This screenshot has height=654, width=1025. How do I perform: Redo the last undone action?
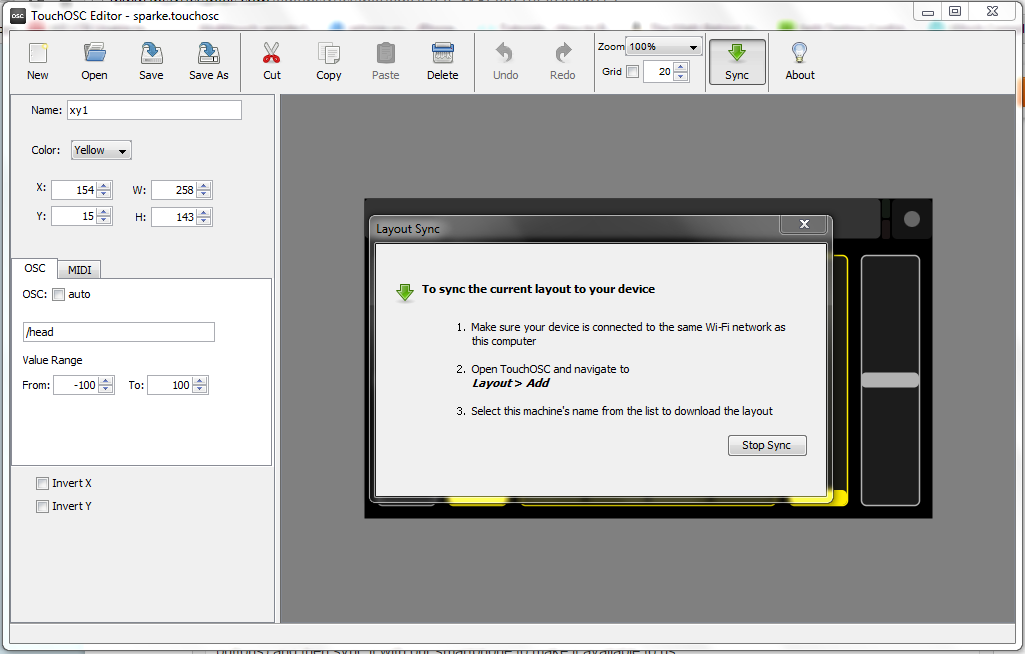point(563,61)
